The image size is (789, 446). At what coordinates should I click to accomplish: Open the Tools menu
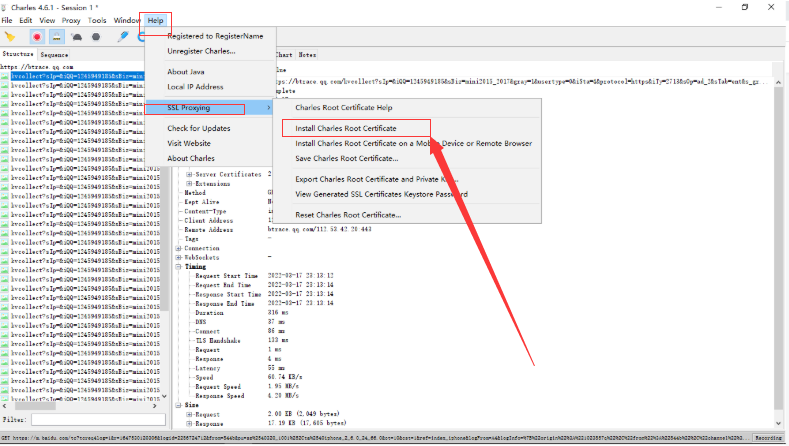click(97, 21)
